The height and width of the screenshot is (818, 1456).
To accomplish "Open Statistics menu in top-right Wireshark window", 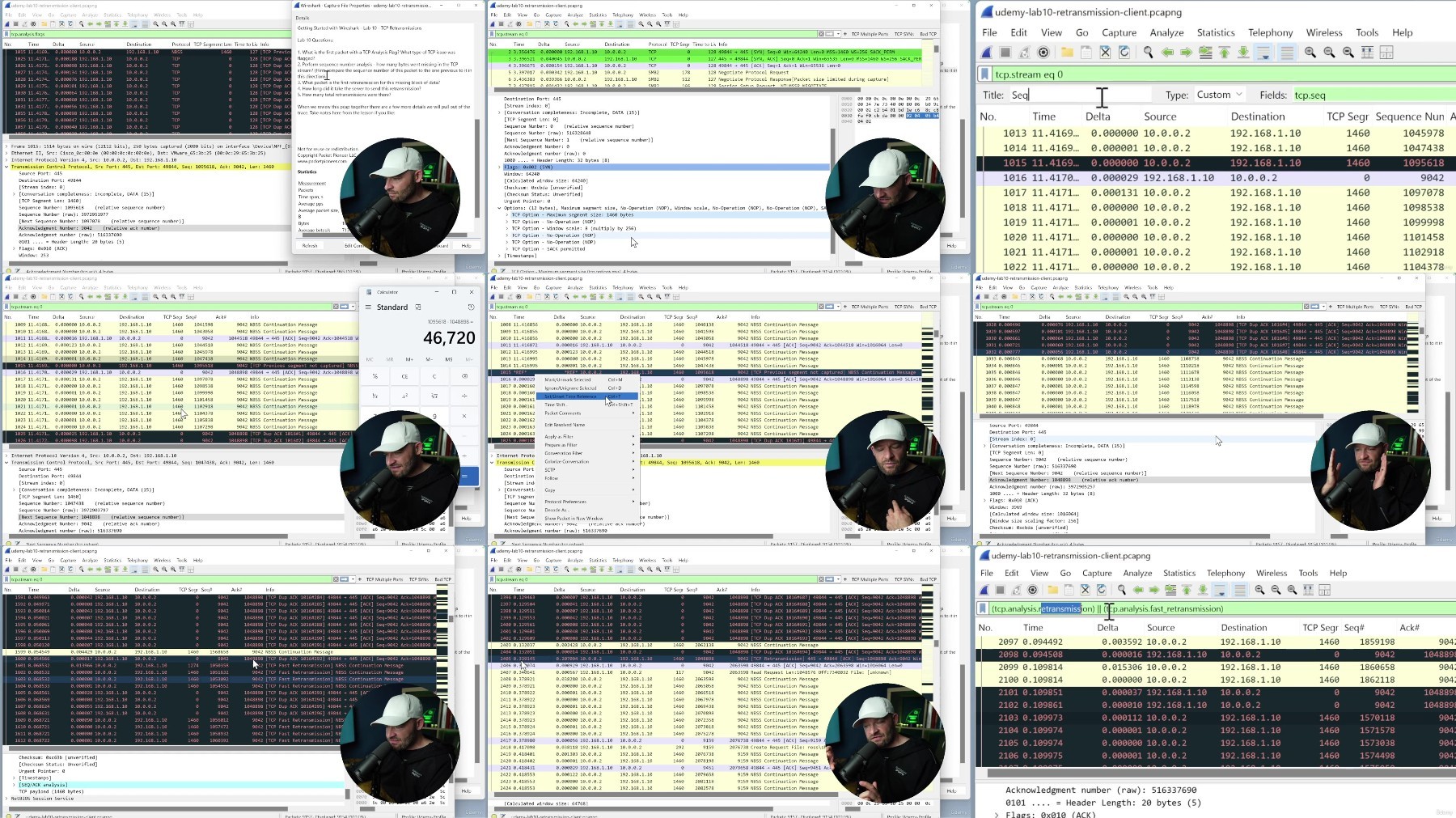I will click(x=1216, y=32).
